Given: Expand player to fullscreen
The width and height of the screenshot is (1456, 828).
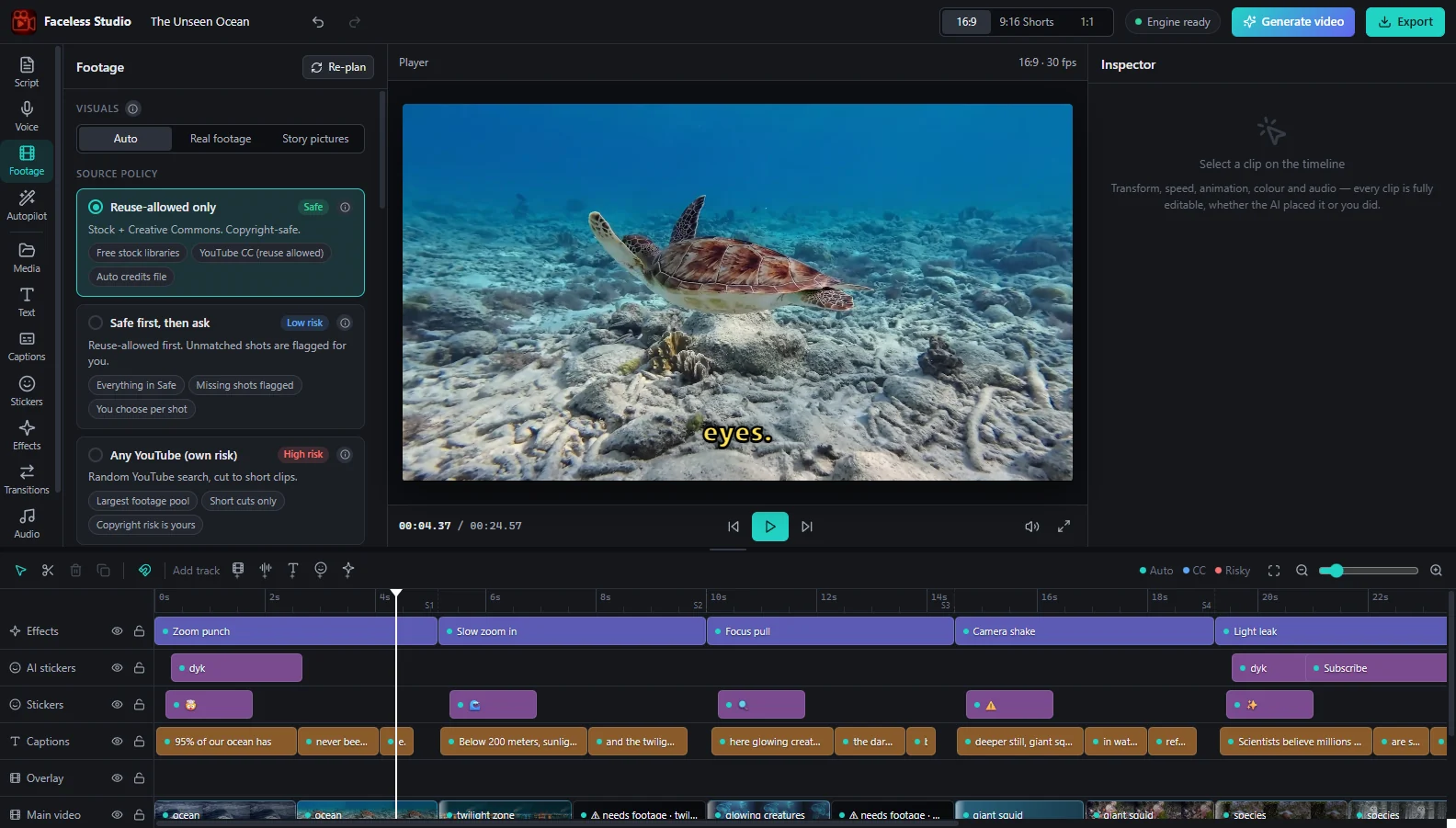Looking at the screenshot, I should 1064,527.
